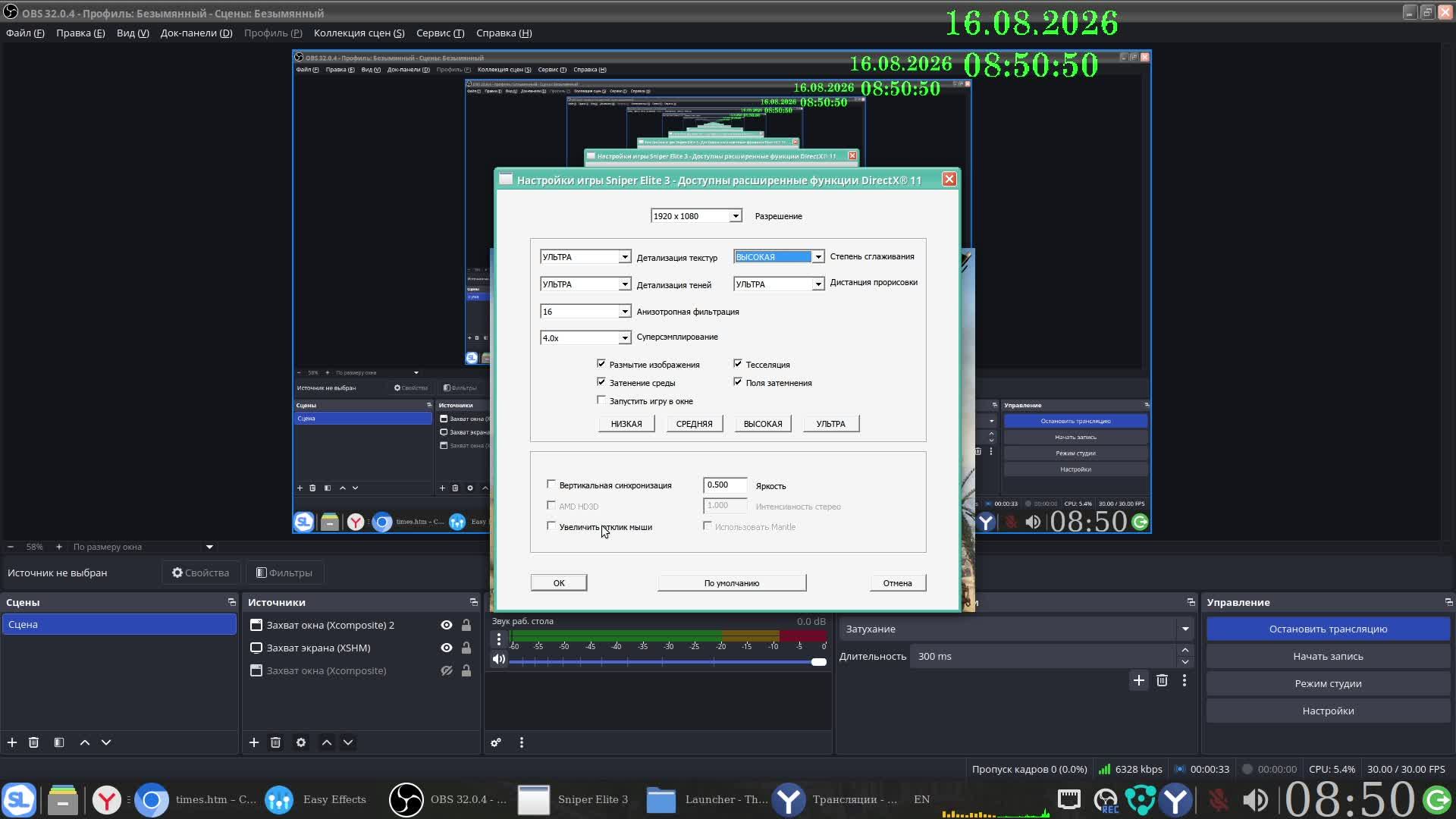Lock the Захват экрана (XSHM) source
The height and width of the screenshot is (819, 1456).
pyautogui.click(x=466, y=648)
